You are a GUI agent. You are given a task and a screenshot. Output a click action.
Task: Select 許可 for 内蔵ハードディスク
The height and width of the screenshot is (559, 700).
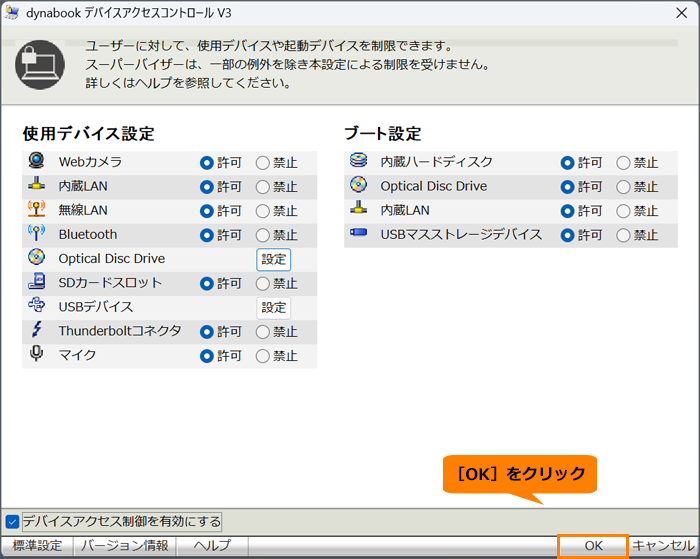pyautogui.click(x=567, y=163)
